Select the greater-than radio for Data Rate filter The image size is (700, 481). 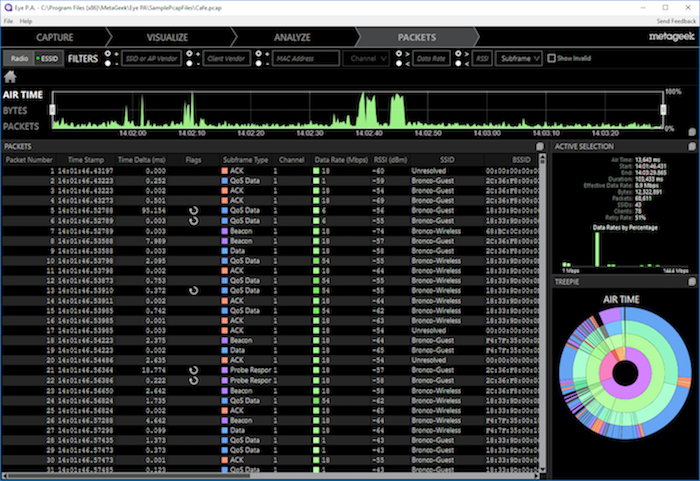point(399,54)
